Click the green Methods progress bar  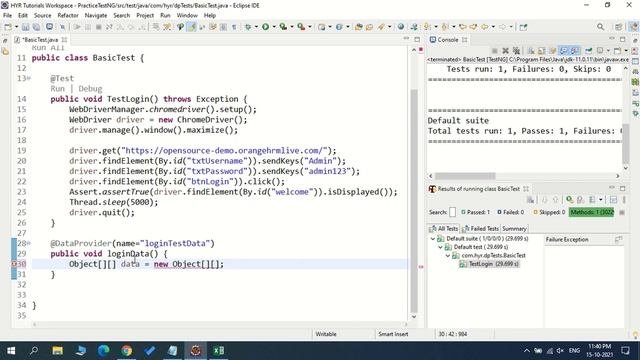pyautogui.click(x=592, y=212)
